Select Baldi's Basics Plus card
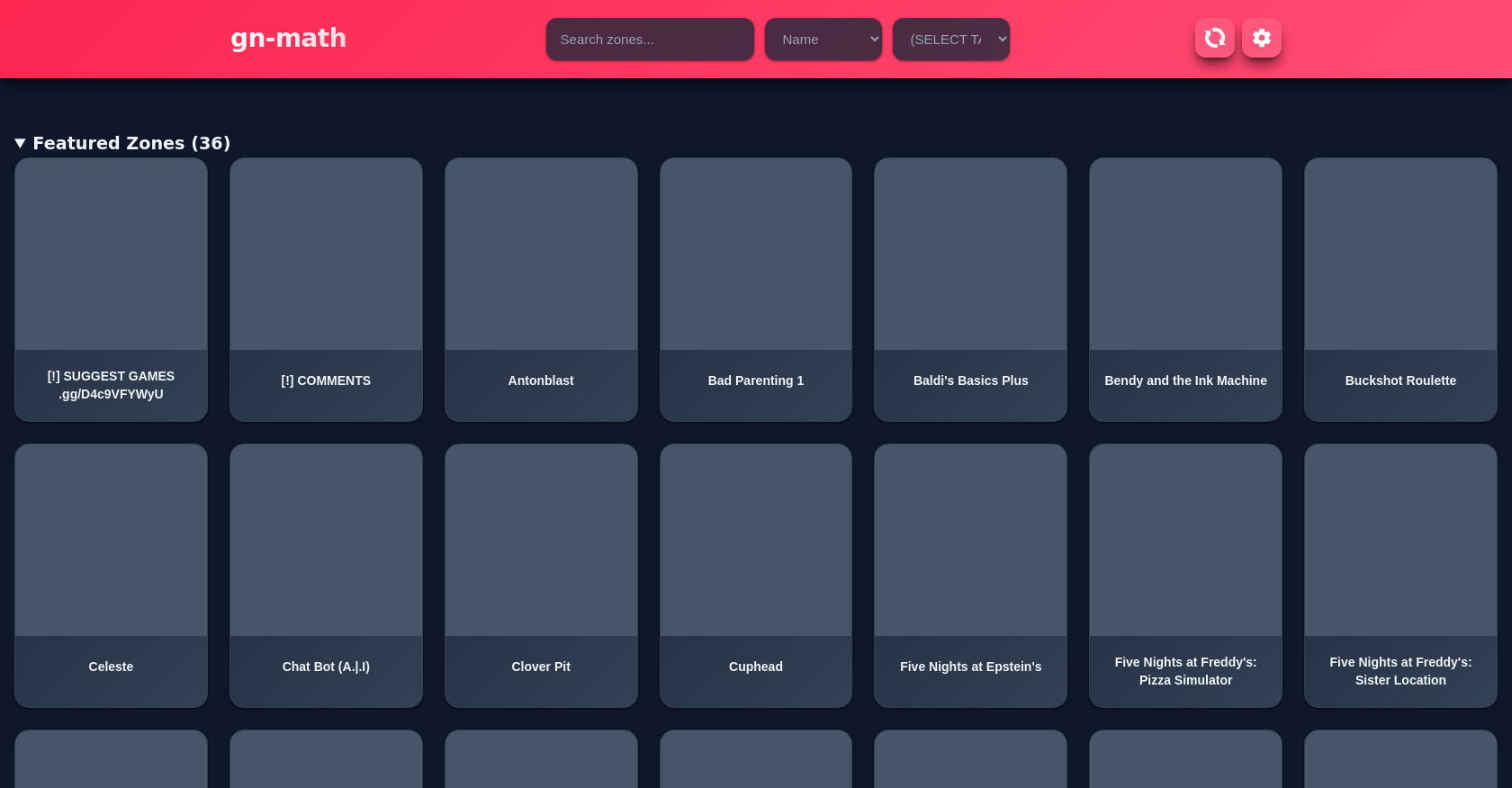Image resolution: width=1512 pixels, height=788 pixels. (970, 289)
